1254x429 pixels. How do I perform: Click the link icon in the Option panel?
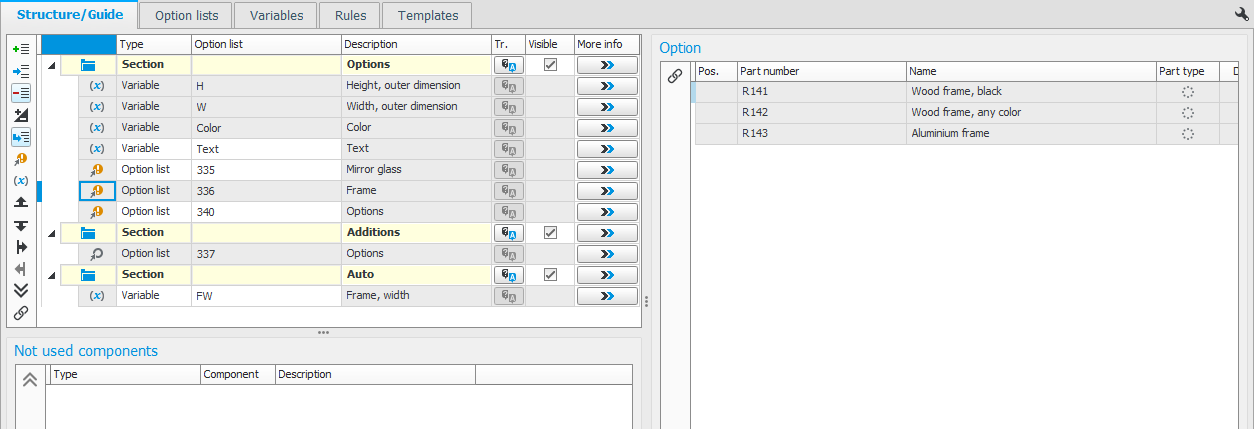tap(675, 76)
